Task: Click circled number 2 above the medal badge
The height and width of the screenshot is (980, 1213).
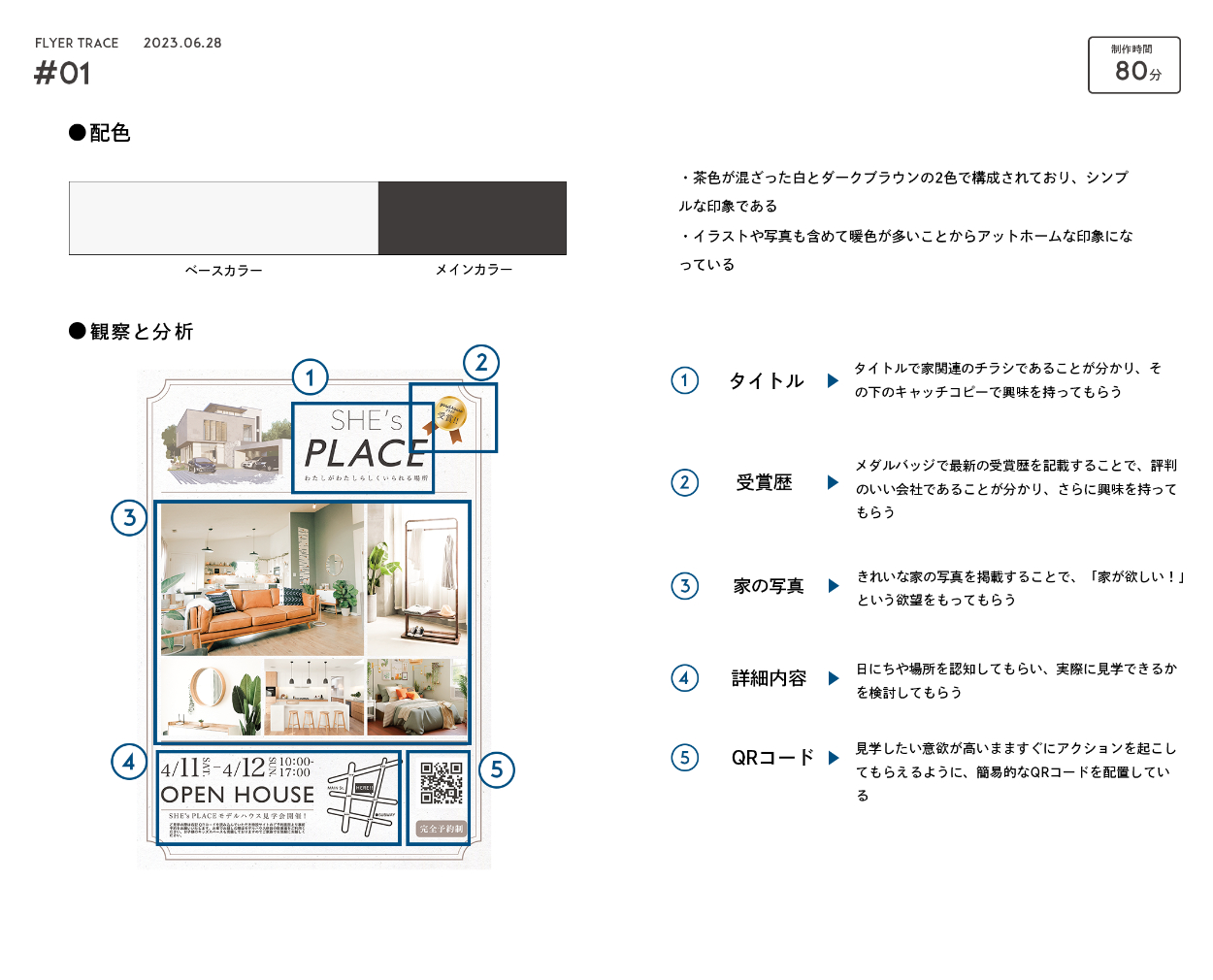Action: click(481, 363)
